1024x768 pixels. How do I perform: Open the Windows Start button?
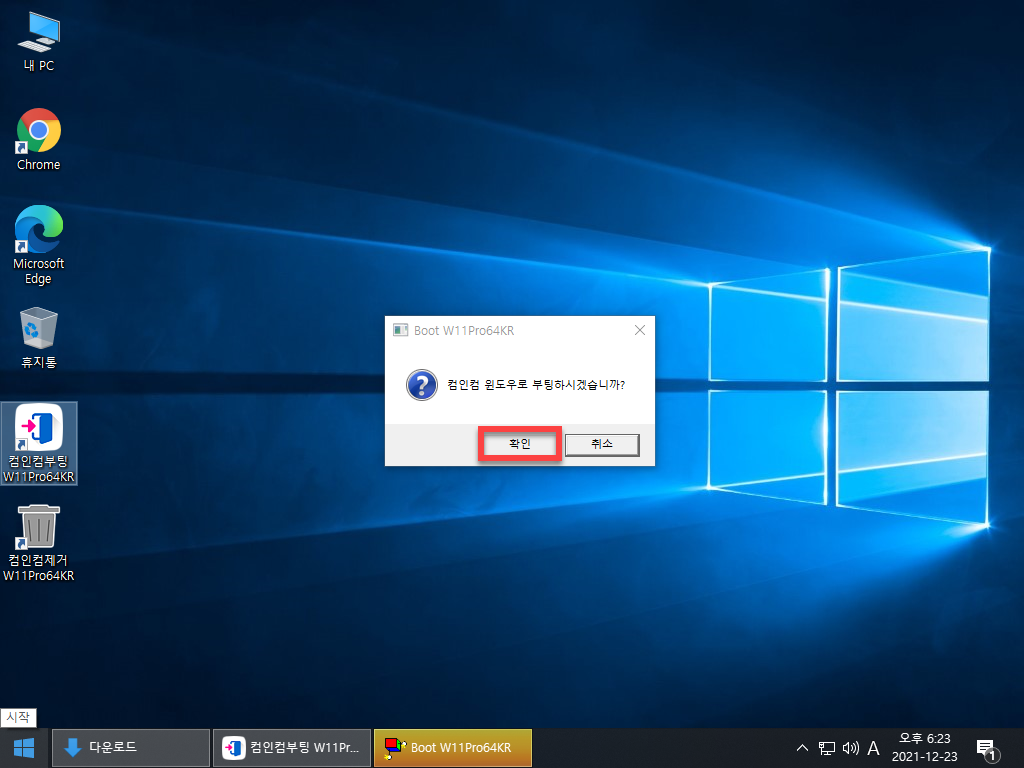coord(24,748)
